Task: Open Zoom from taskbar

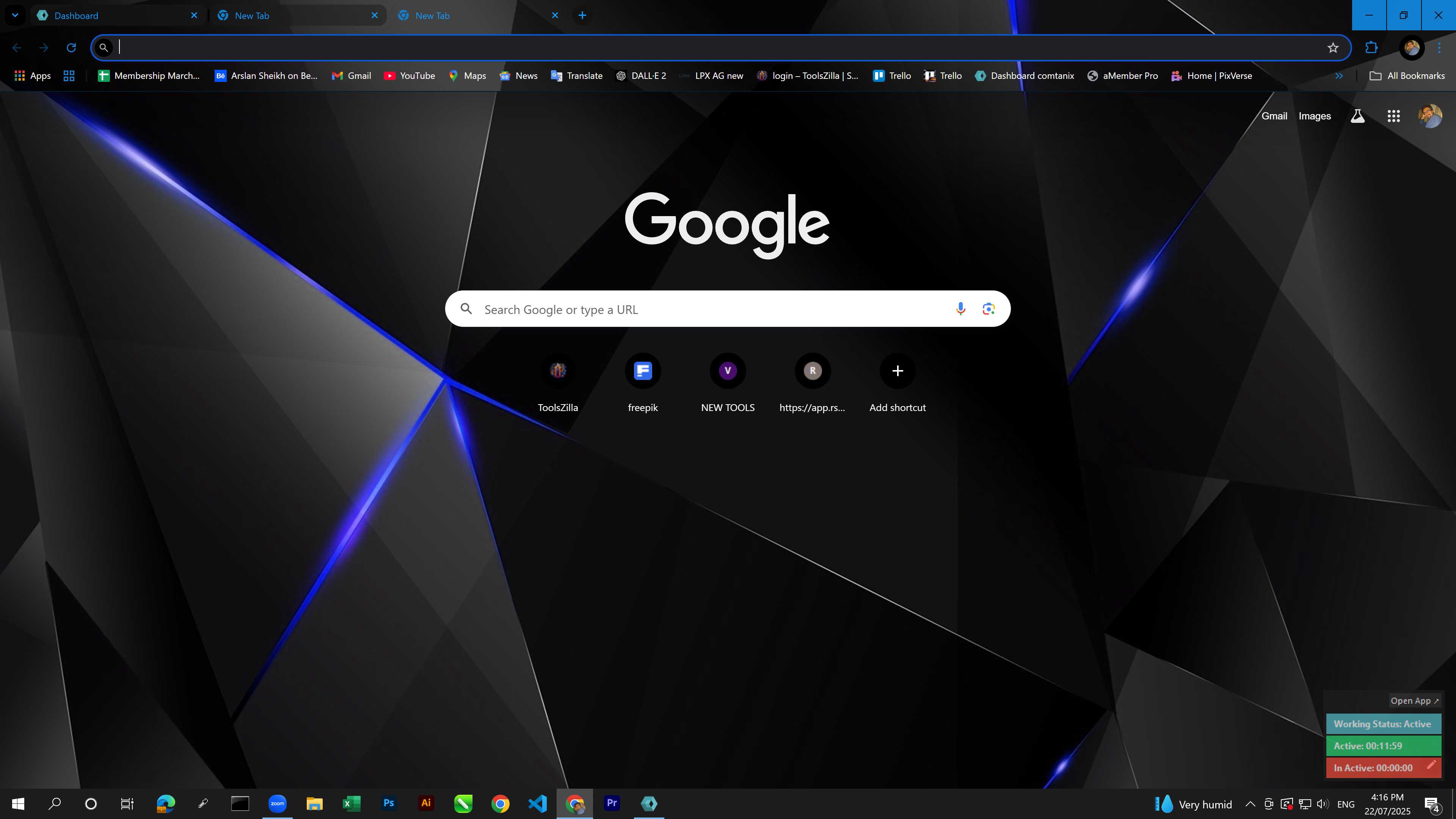Action: tap(277, 803)
